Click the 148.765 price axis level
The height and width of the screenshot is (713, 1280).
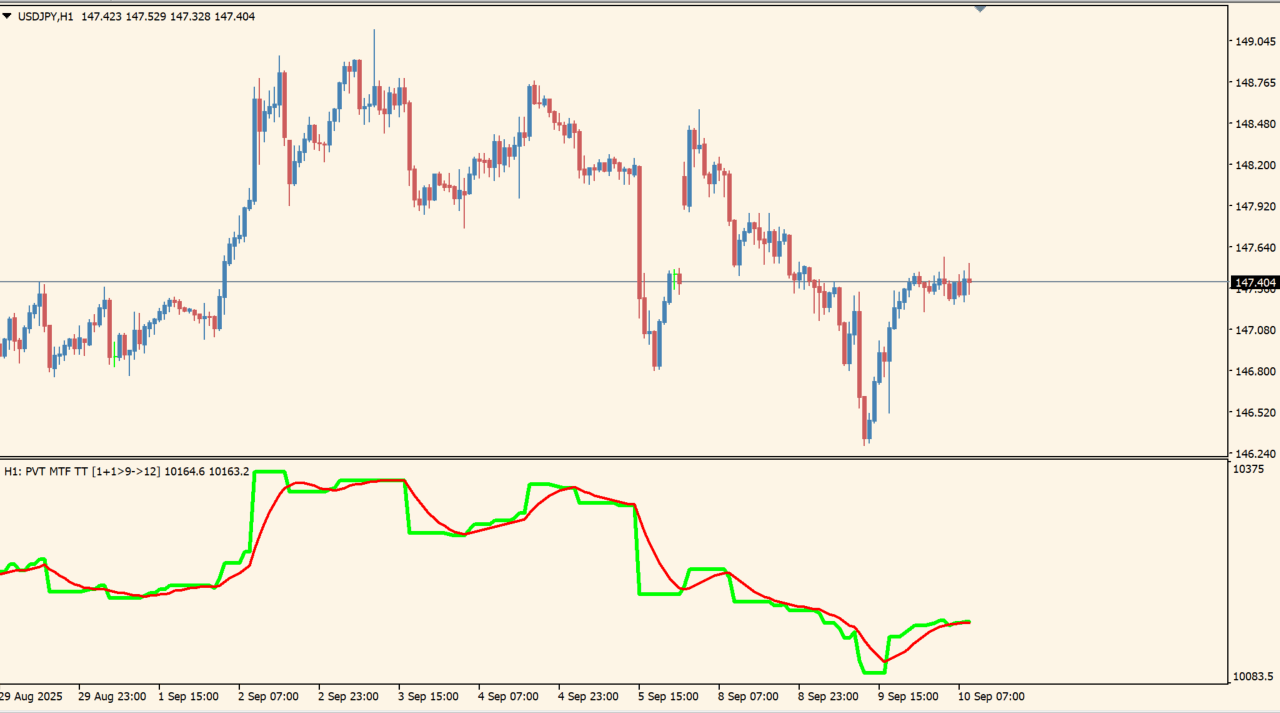point(1255,83)
